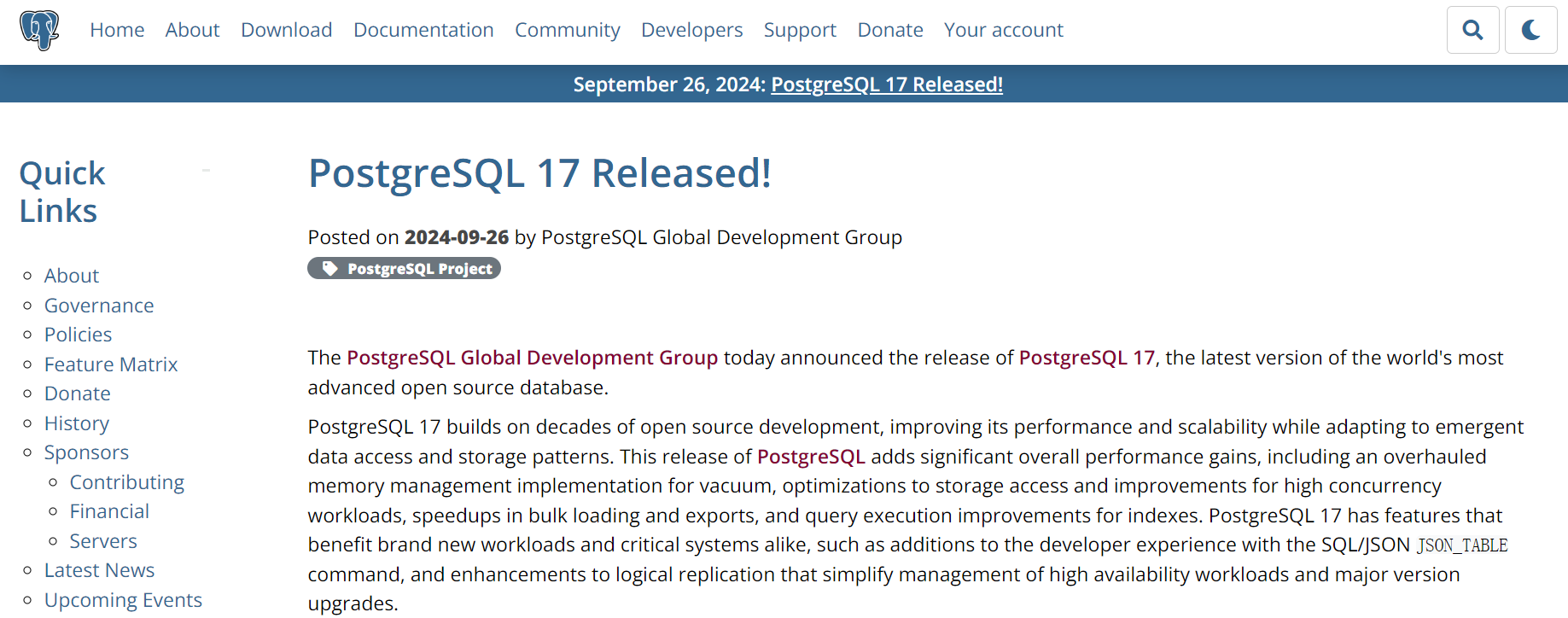The height and width of the screenshot is (618, 1568).
Task: Open the Community menu item
Action: tap(567, 30)
